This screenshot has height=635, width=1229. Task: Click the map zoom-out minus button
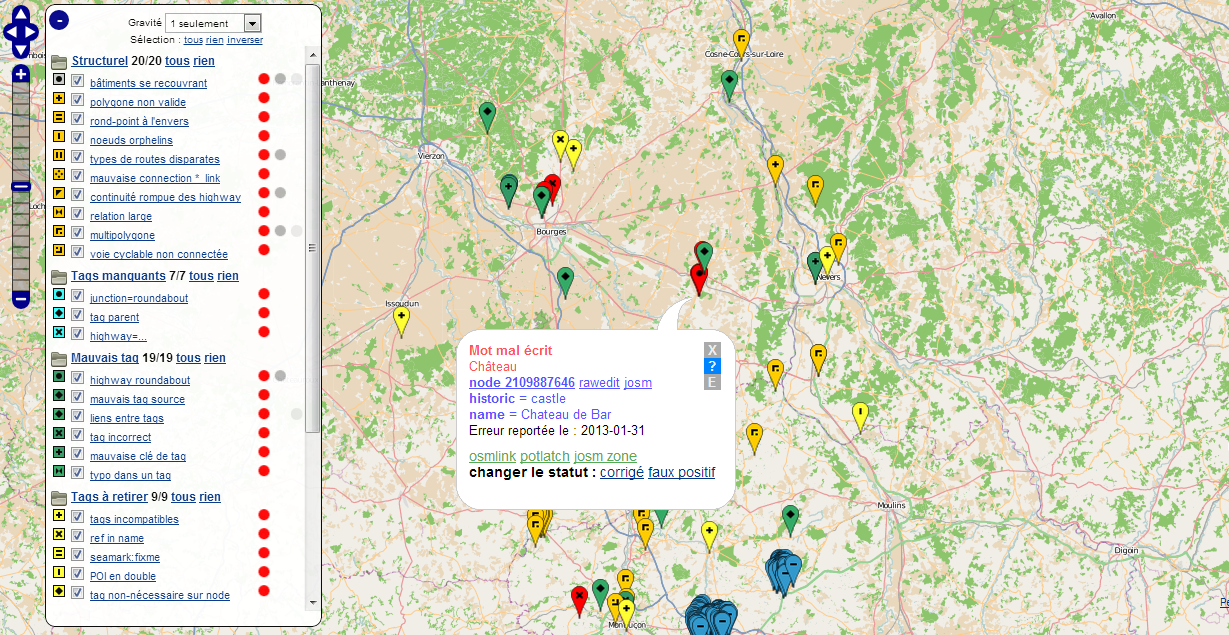pyautogui.click(x=21, y=298)
